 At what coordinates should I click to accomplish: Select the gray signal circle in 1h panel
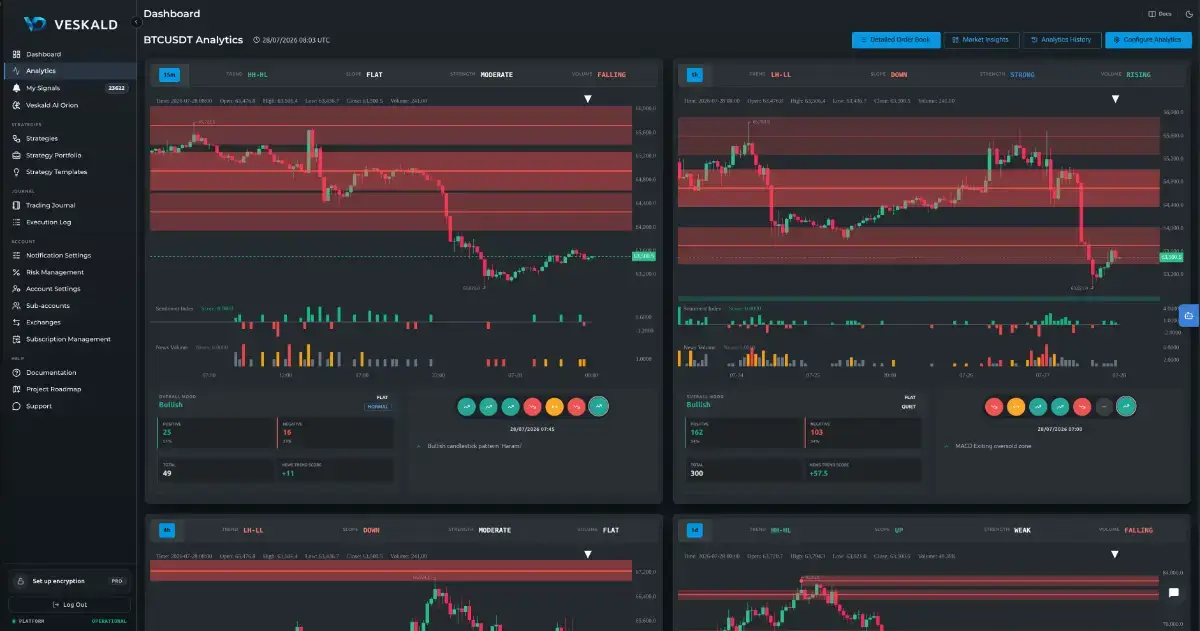tap(1104, 406)
